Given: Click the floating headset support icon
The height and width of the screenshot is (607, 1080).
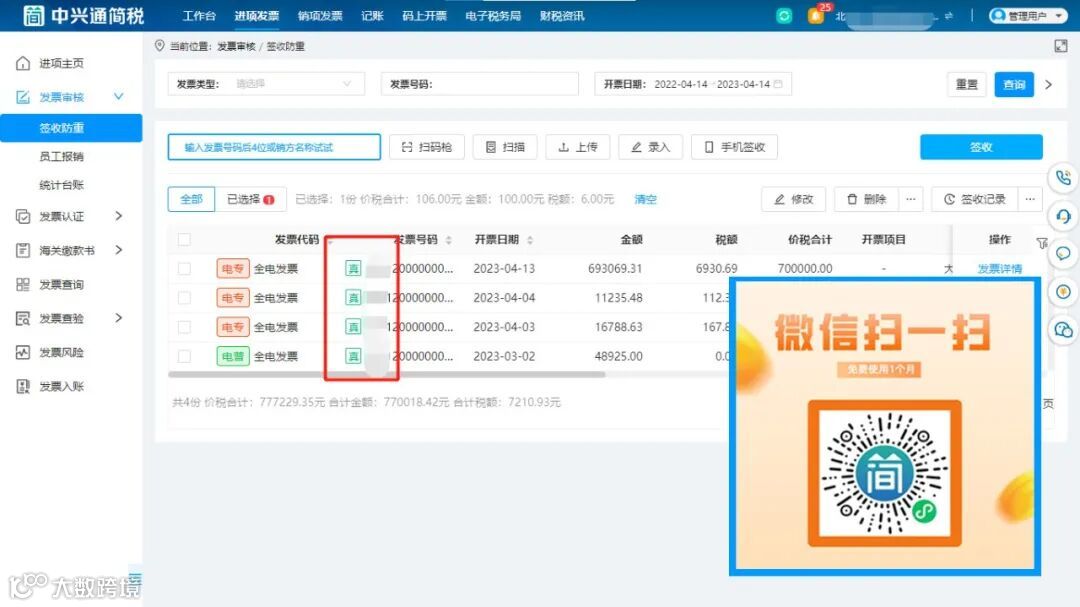Looking at the screenshot, I should [1063, 216].
